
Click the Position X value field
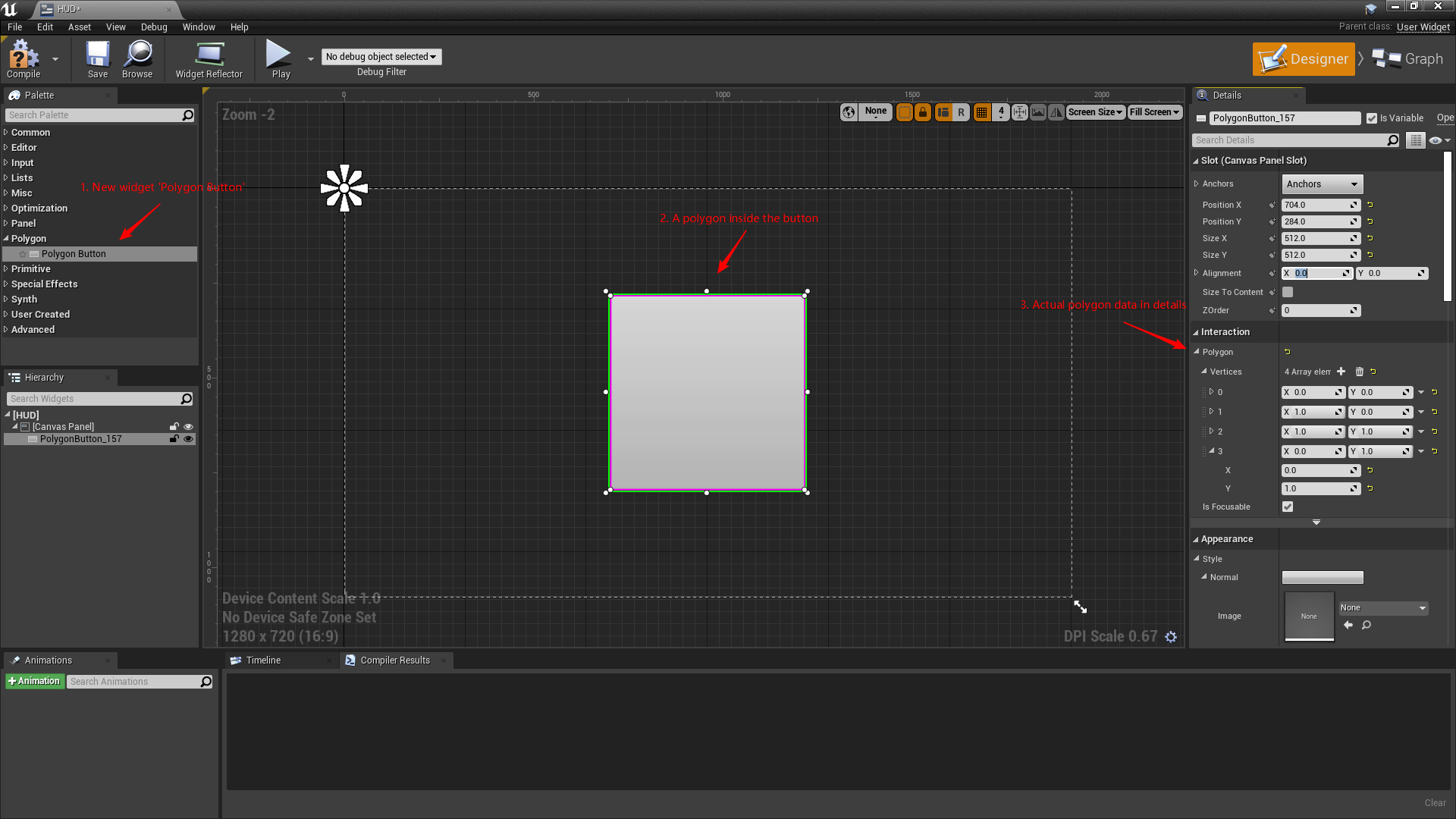(x=1321, y=205)
